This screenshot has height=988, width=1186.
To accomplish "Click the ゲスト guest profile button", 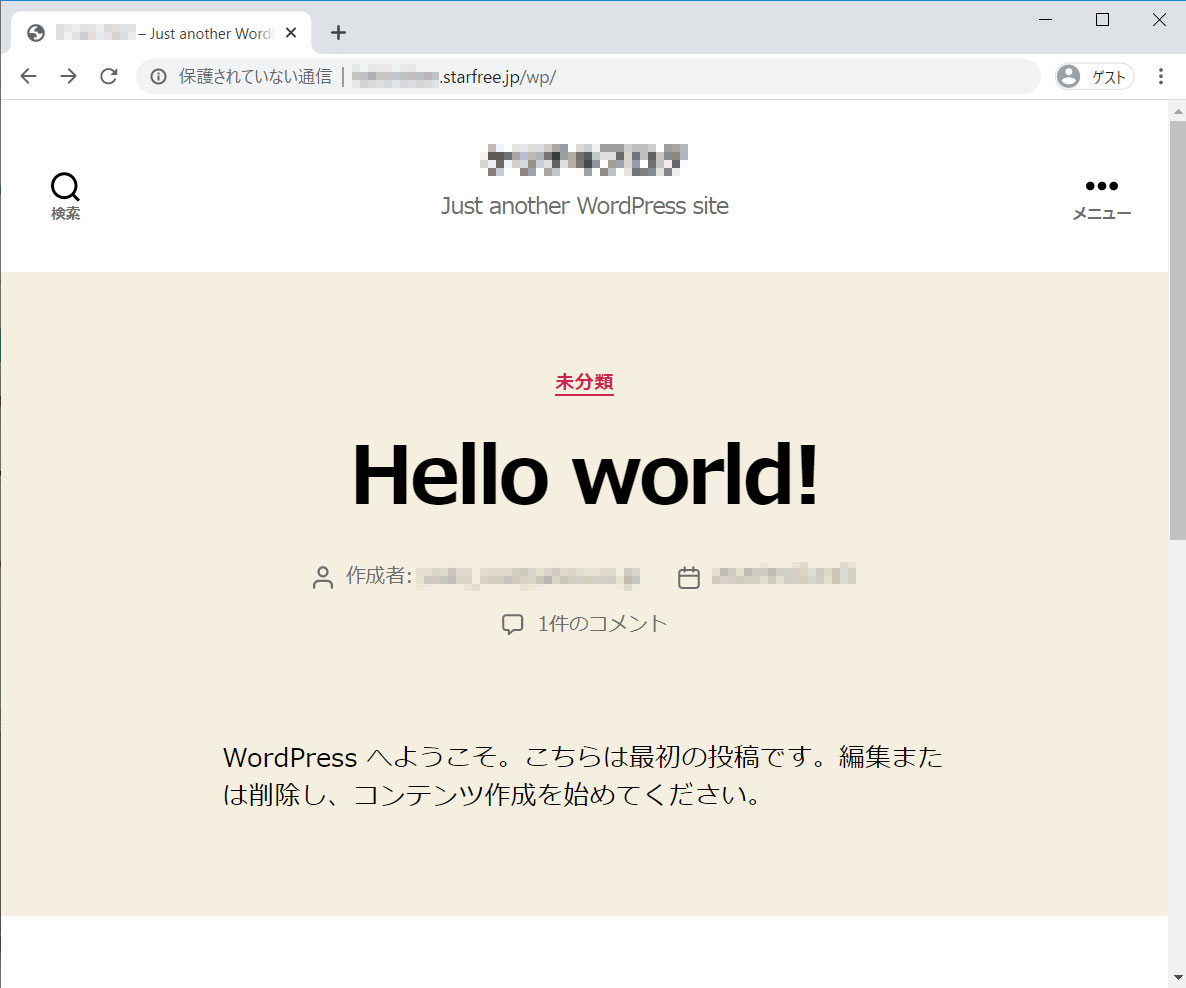I will [x=1094, y=76].
